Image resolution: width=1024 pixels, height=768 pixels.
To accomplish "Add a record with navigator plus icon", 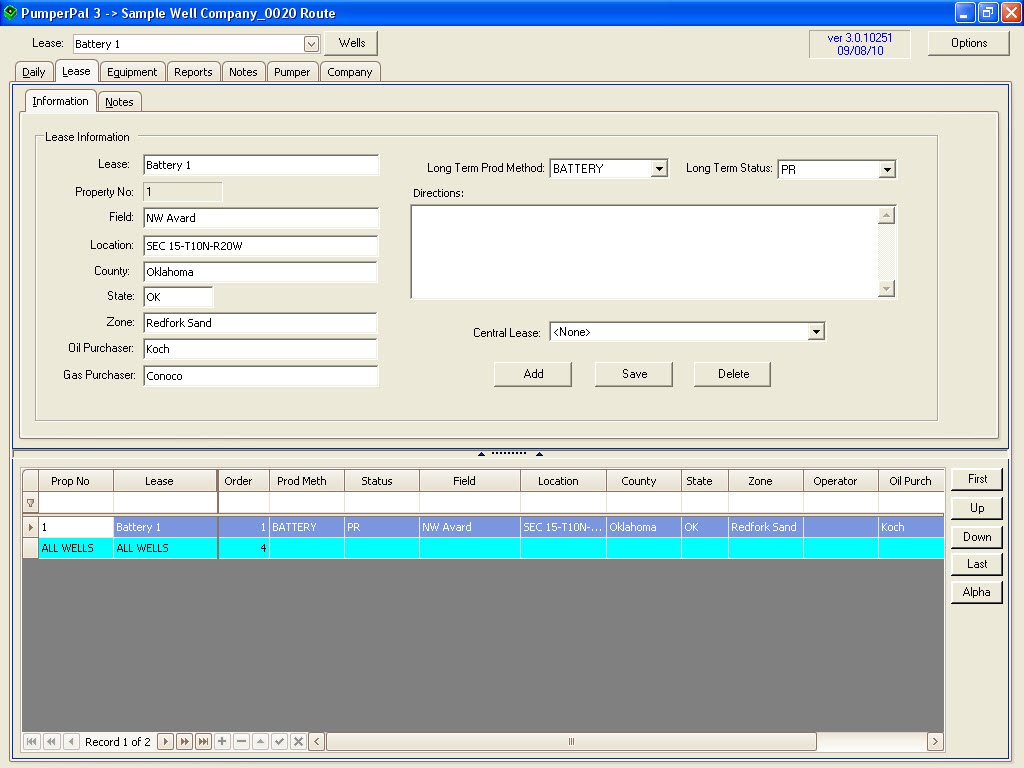I will (x=222, y=742).
